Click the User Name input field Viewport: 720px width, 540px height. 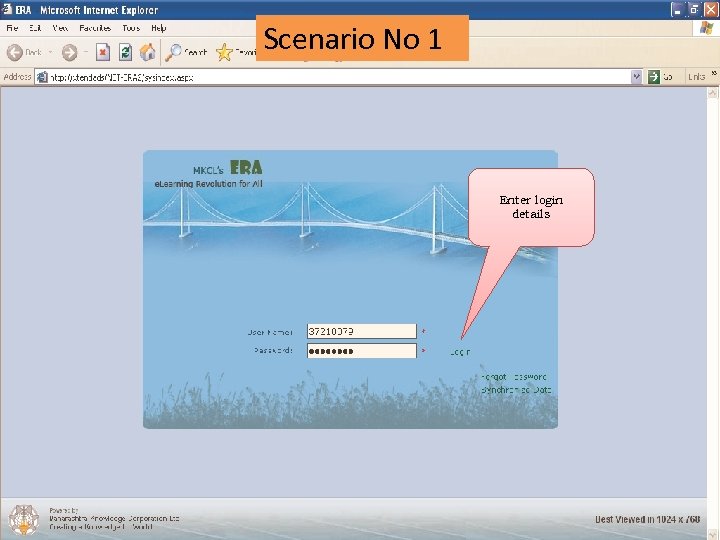coord(362,332)
